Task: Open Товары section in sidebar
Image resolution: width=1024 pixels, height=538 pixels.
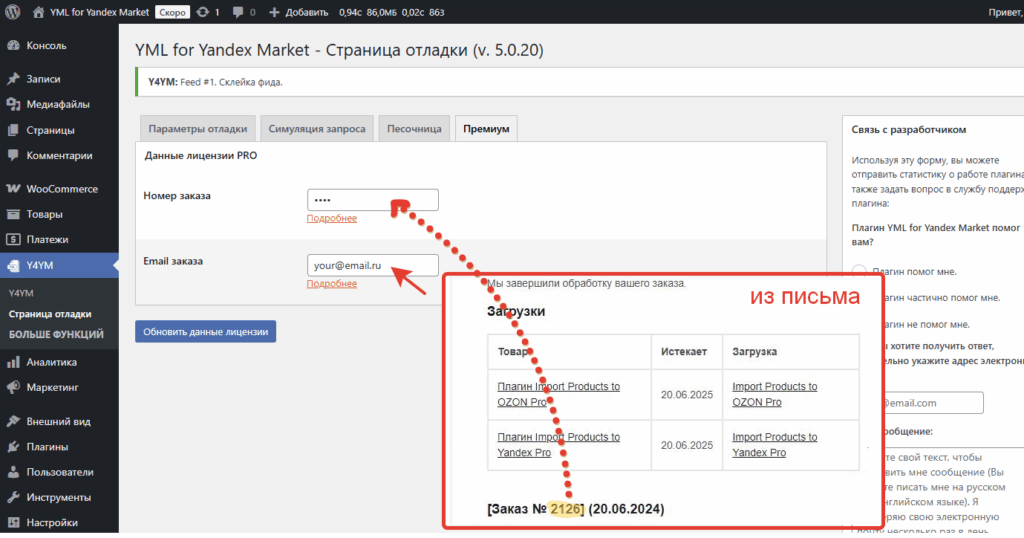Action: (x=44, y=214)
